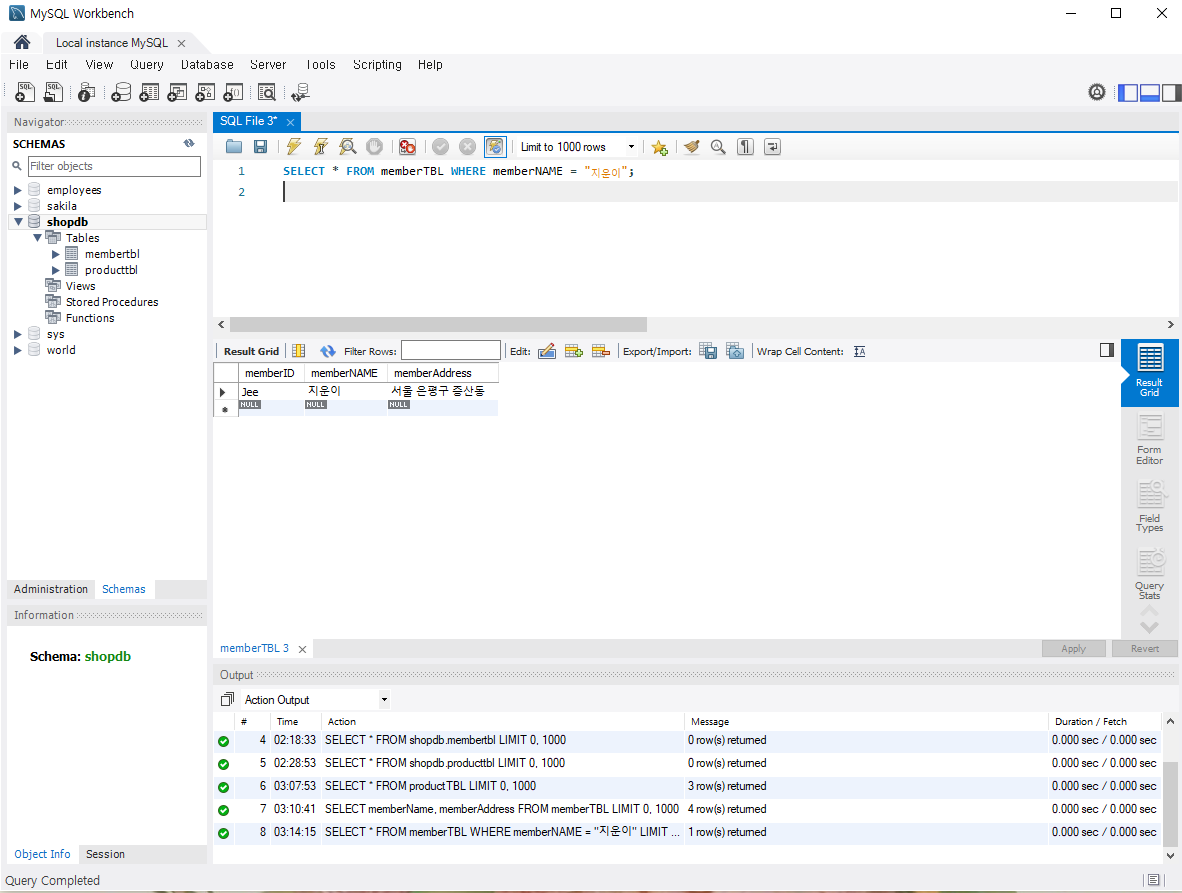1182x893 pixels.
Task: Click Create new stored procedure icon
Action: pos(205,92)
